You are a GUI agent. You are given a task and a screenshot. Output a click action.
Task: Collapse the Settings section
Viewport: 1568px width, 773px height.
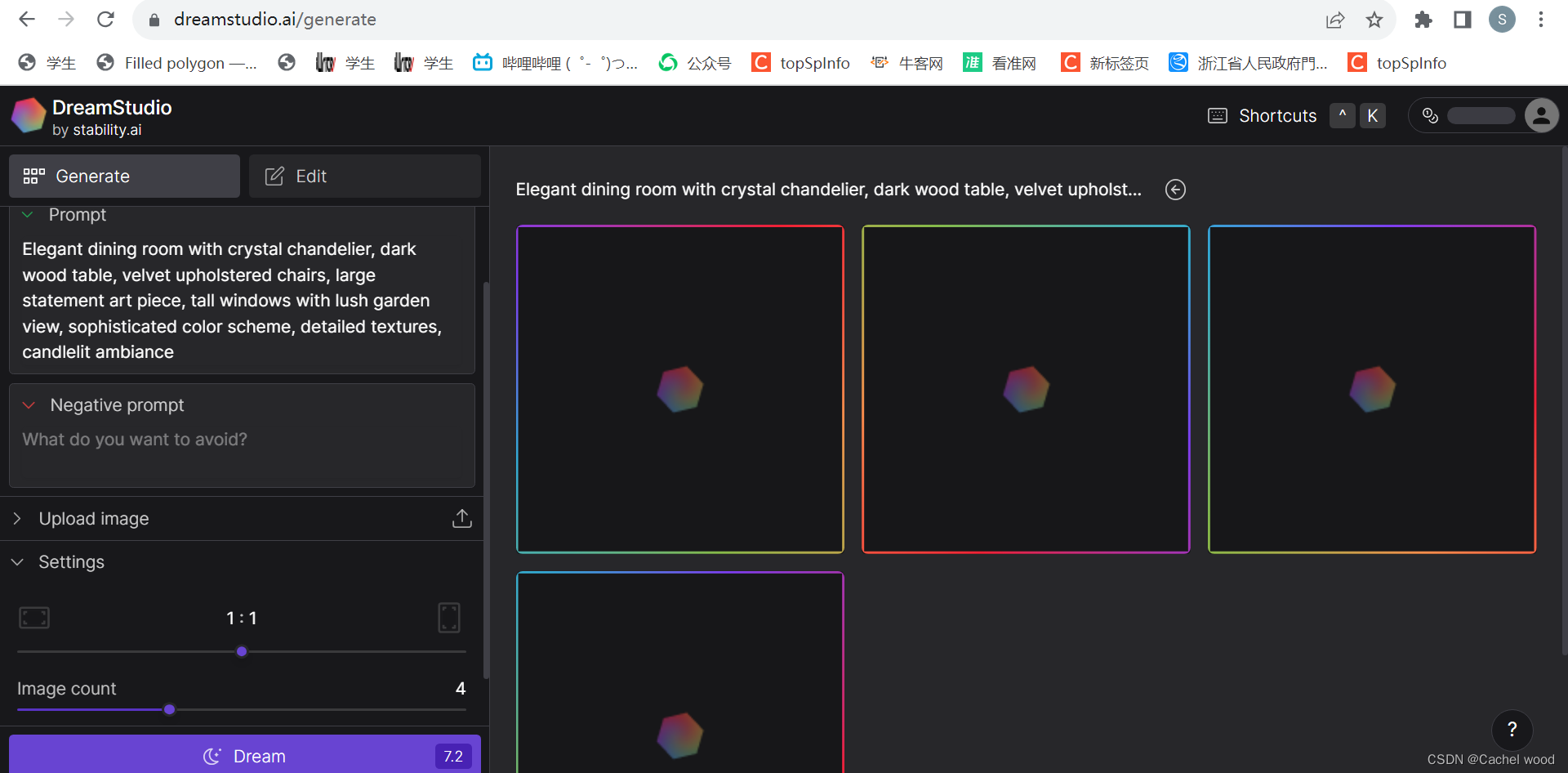[242, 562]
